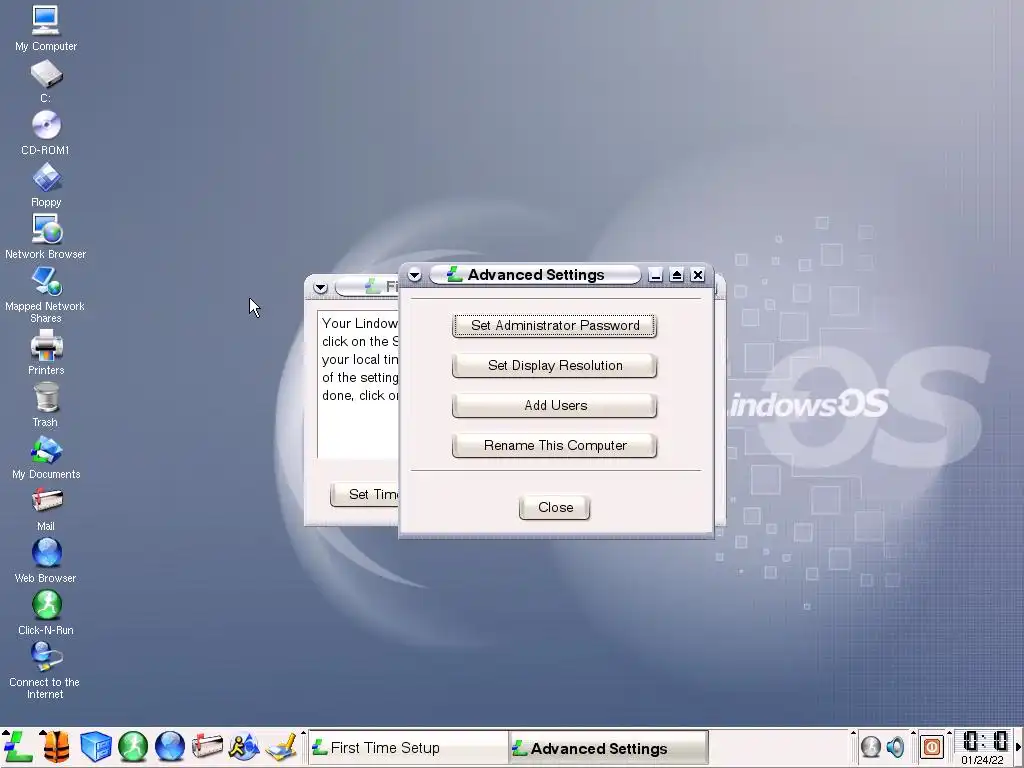This screenshot has height=768, width=1024.
Task: Close the Advanced Settings dialog via Close button
Action: (554, 507)
